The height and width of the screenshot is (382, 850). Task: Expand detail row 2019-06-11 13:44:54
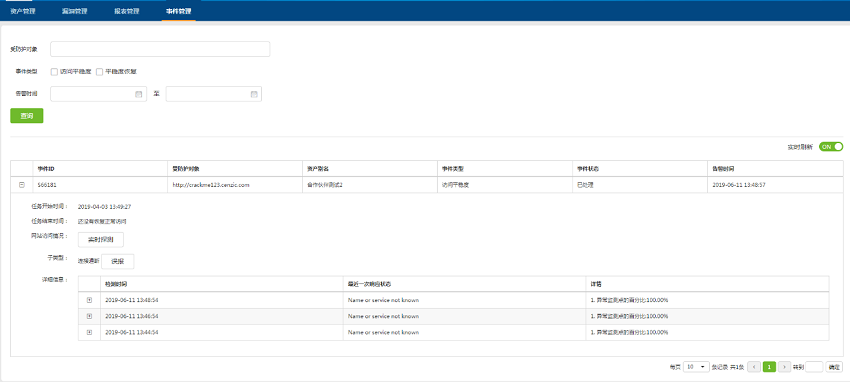tap(89, 333)
